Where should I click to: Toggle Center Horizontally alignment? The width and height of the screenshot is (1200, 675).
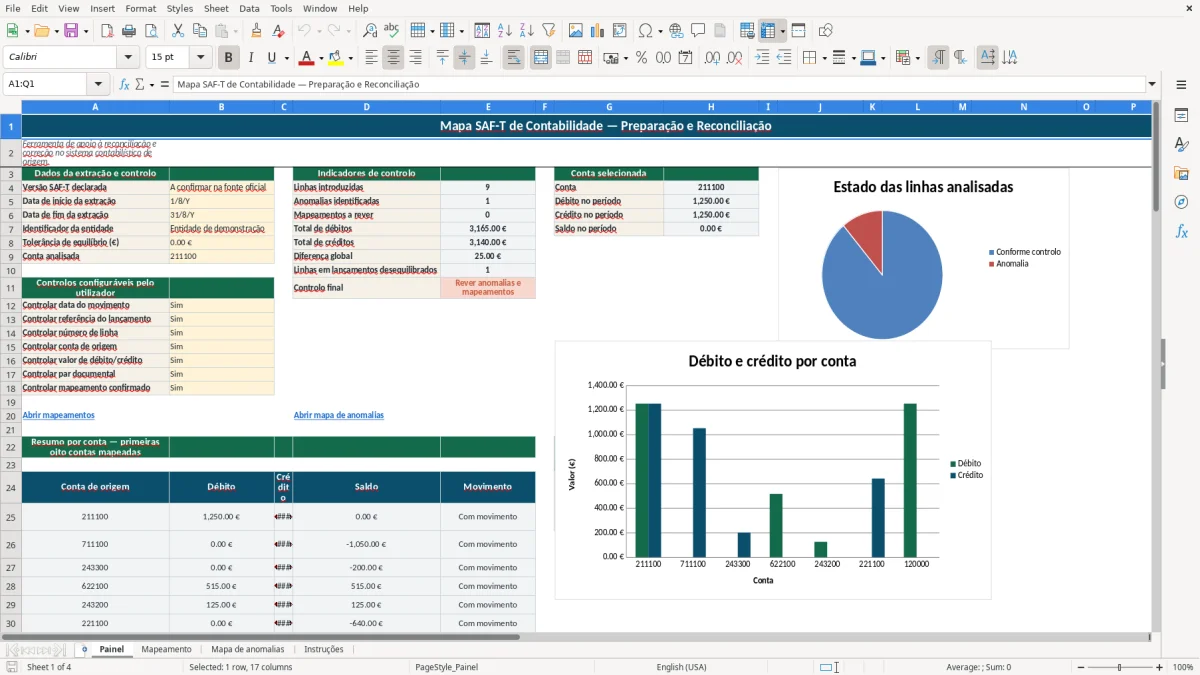[393, 58]
